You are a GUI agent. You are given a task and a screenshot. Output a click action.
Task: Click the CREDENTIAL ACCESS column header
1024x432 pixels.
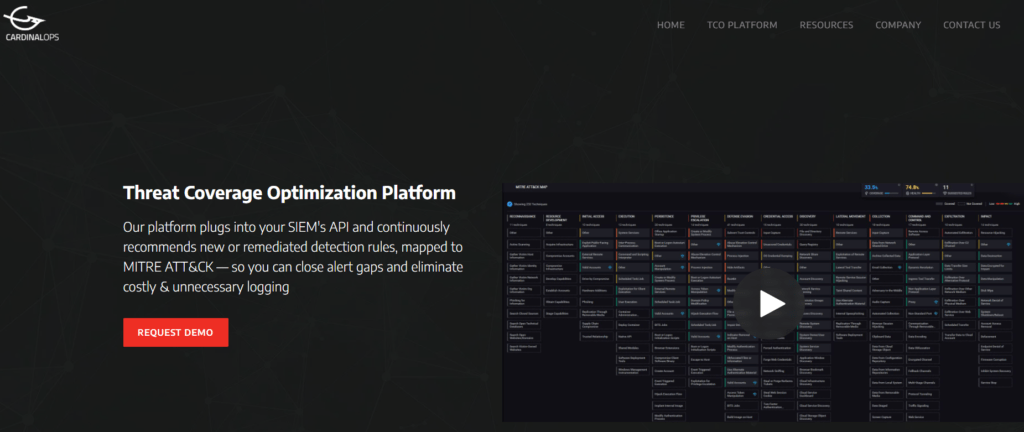pyautogui.click(x=777, y=216)
